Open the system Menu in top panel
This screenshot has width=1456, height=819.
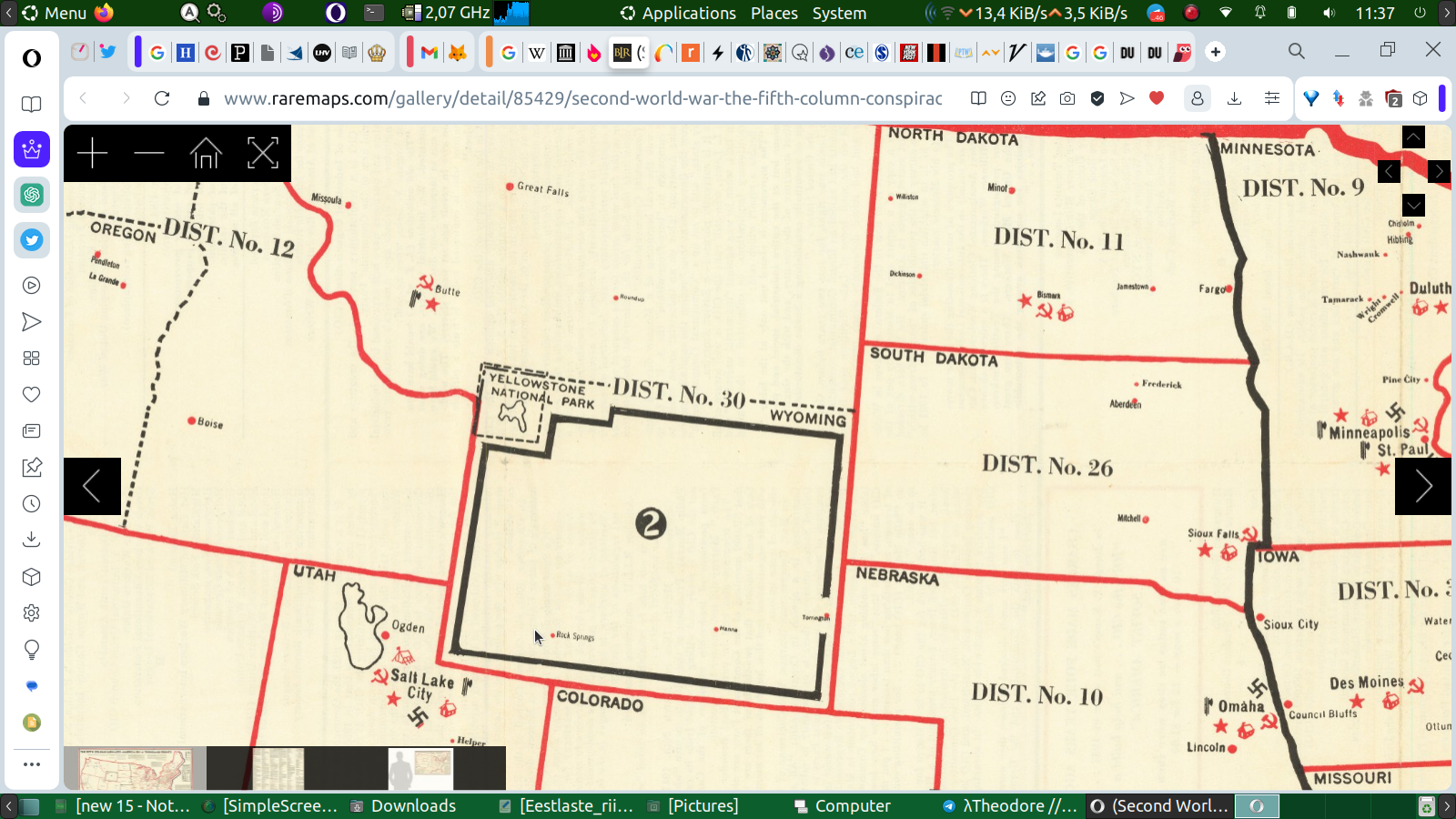[55, 13]
